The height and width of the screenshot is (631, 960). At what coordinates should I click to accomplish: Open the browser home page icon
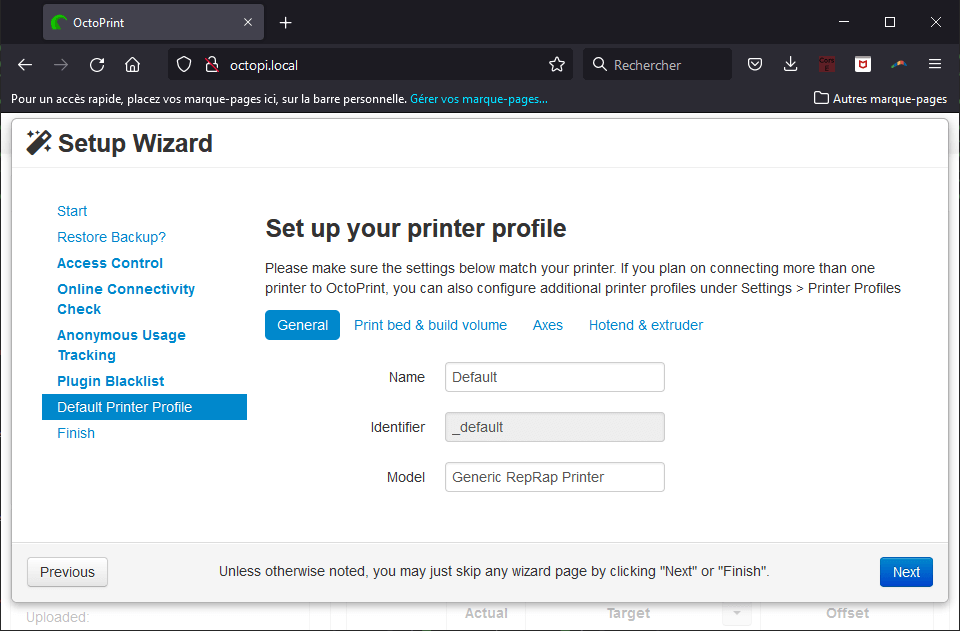click(132, 65)
